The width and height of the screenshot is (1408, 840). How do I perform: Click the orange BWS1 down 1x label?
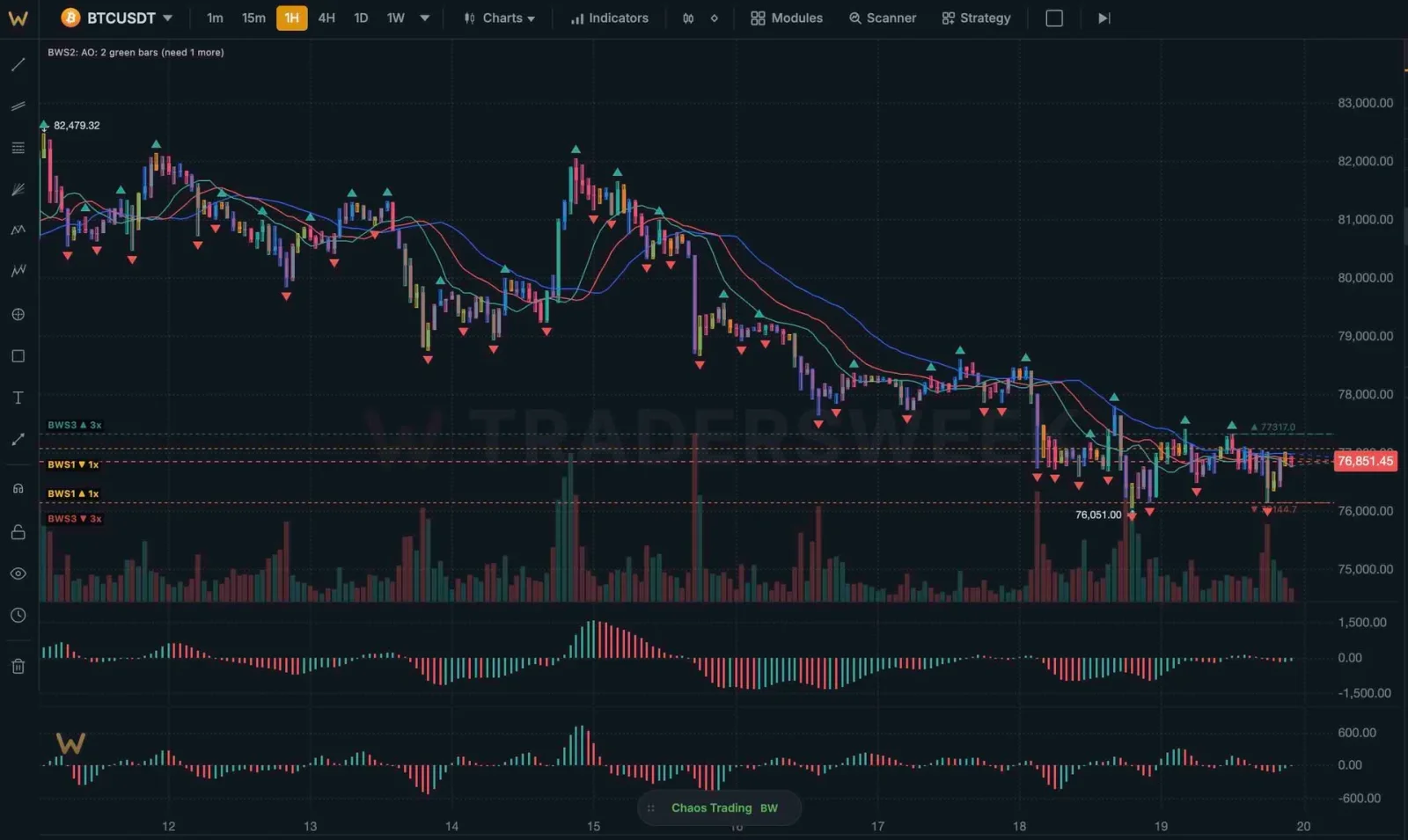point(73,464)
